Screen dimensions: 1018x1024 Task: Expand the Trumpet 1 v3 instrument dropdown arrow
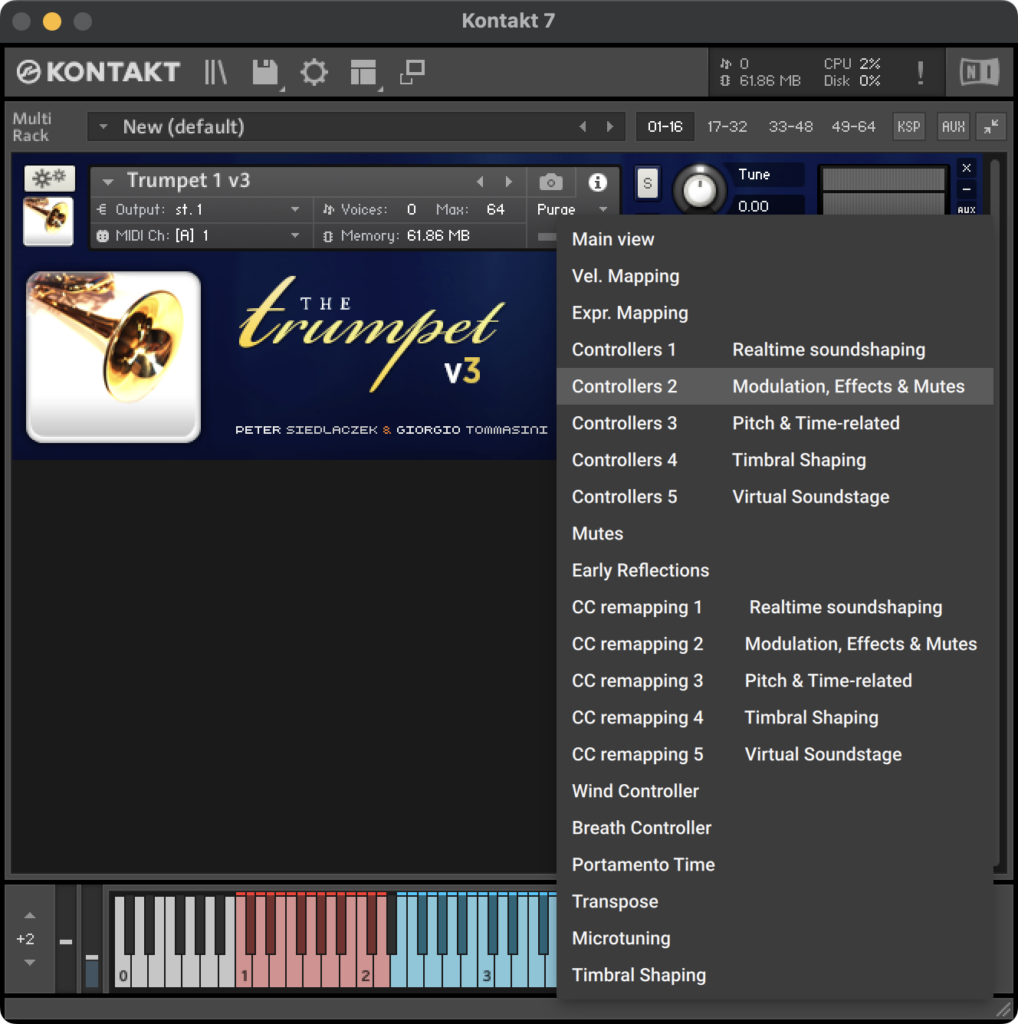point(108,182)
